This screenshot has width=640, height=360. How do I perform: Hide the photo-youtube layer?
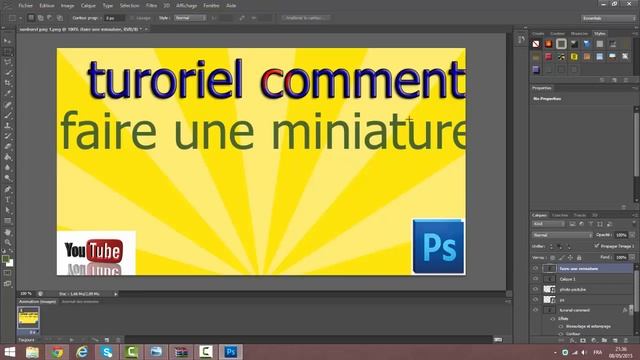[x=535, y=289]
